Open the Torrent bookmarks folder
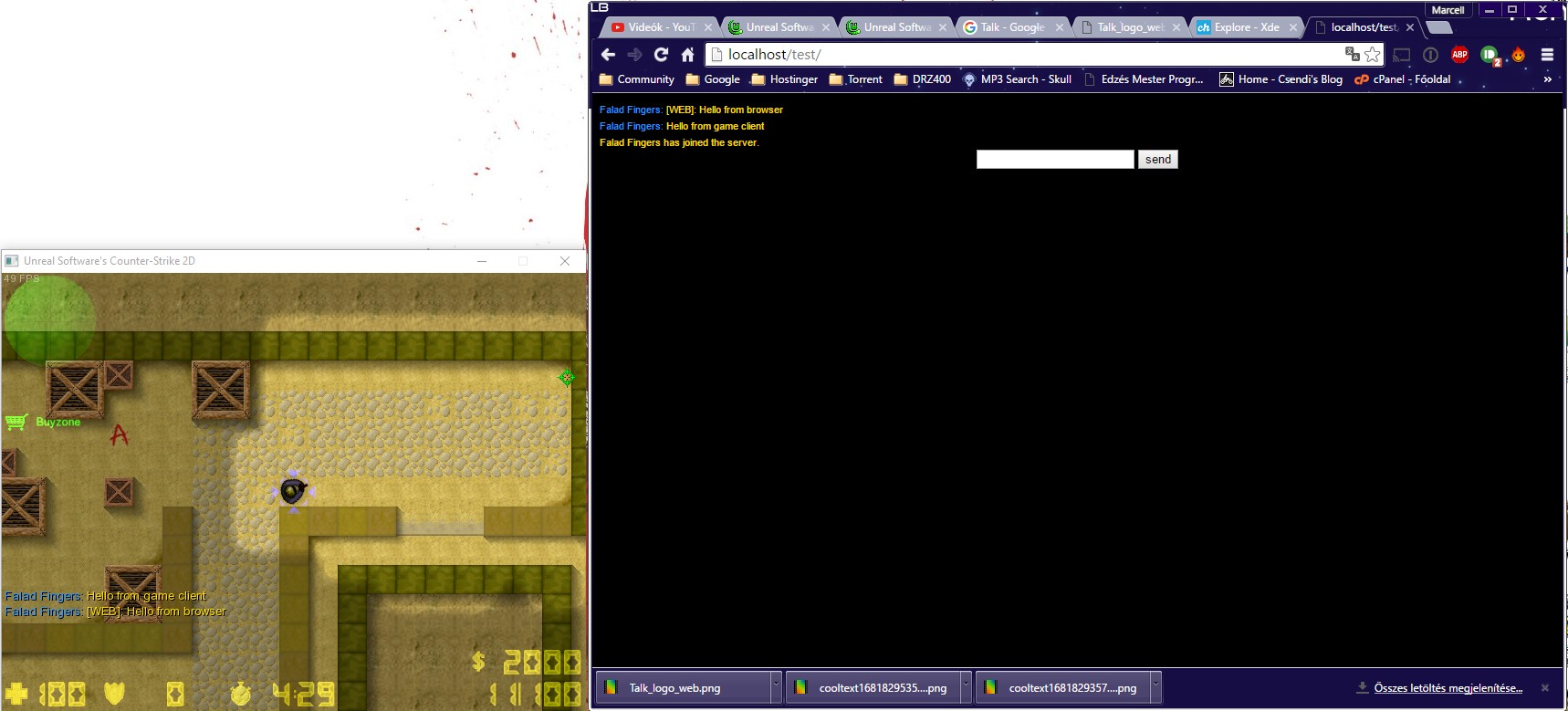 click(x=855, y=79)
